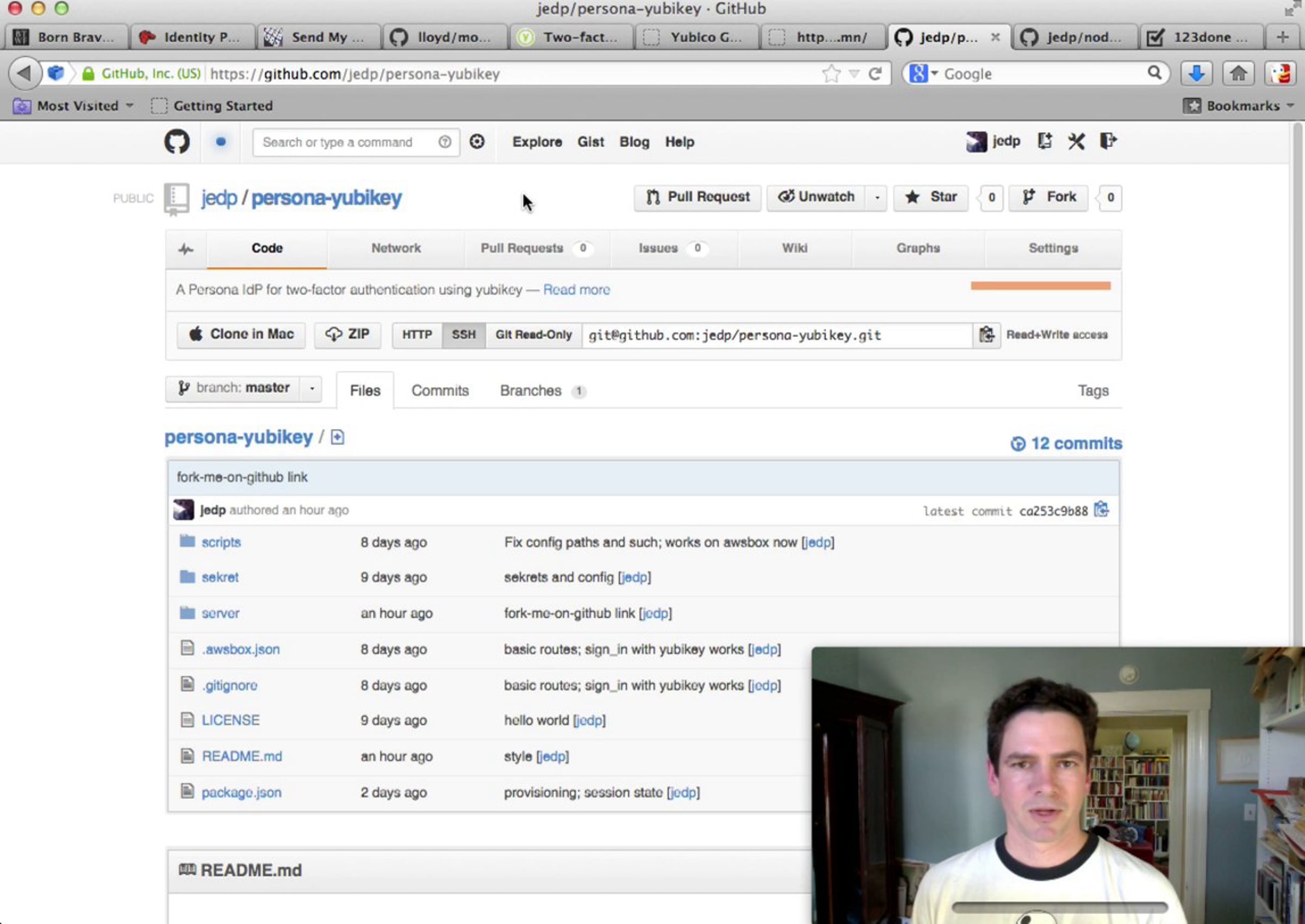Open the README.md file link

click(x=242, y=756)
